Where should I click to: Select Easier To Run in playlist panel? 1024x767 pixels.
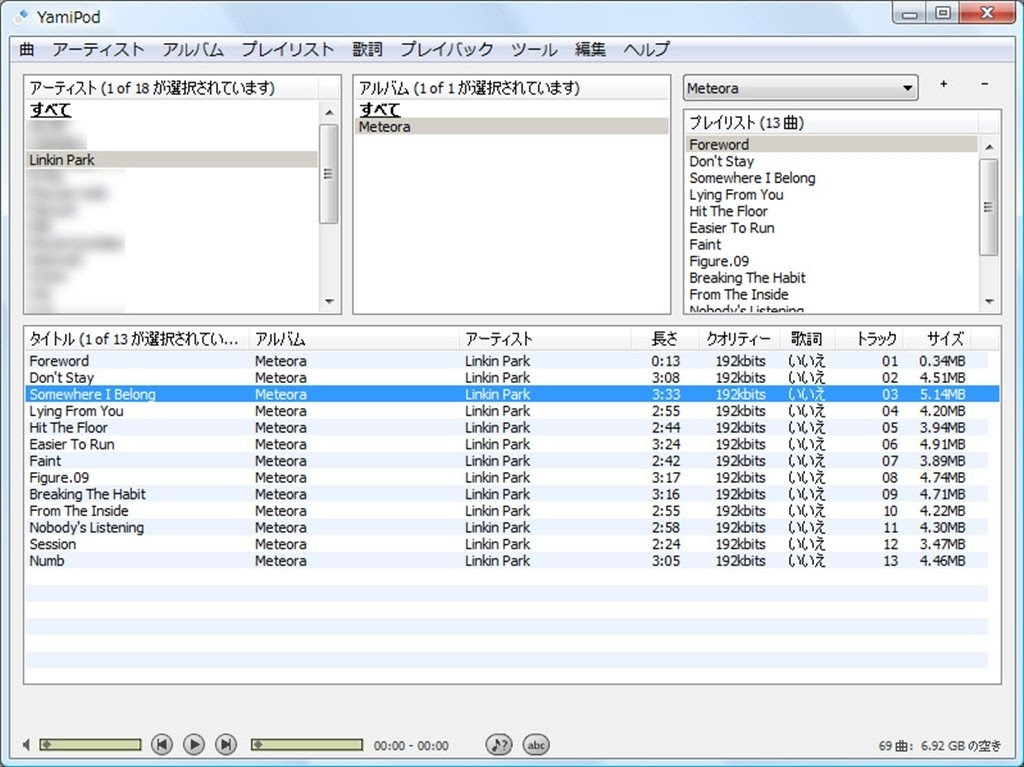tap(831, 228)
